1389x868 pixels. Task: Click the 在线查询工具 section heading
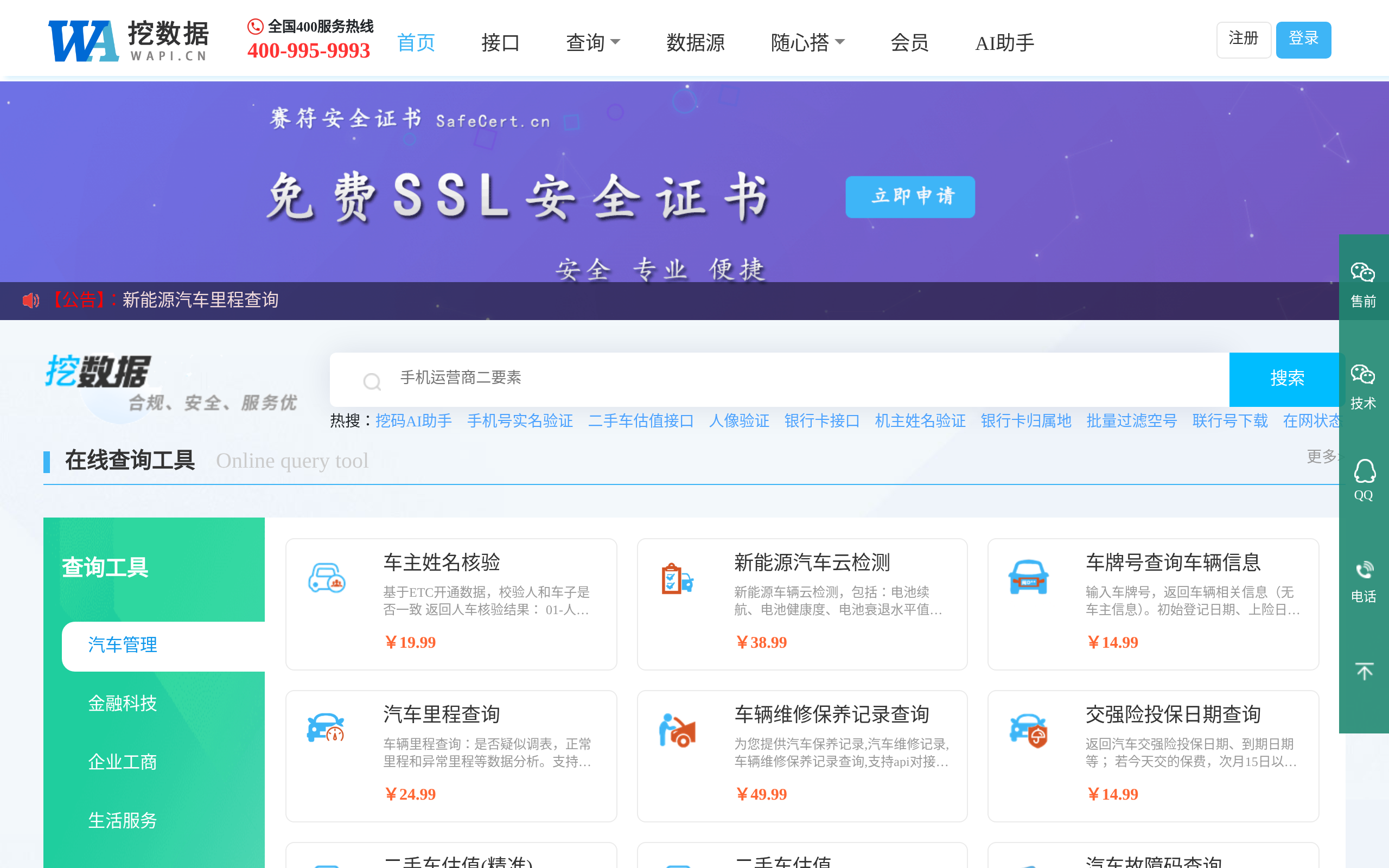pos(130,461)
